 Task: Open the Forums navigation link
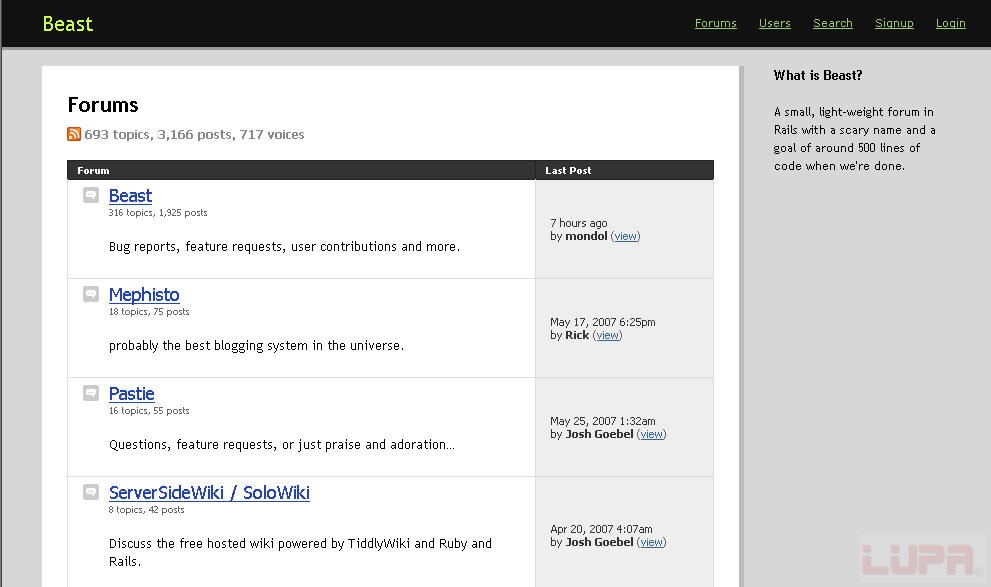[x=715, y=23]
